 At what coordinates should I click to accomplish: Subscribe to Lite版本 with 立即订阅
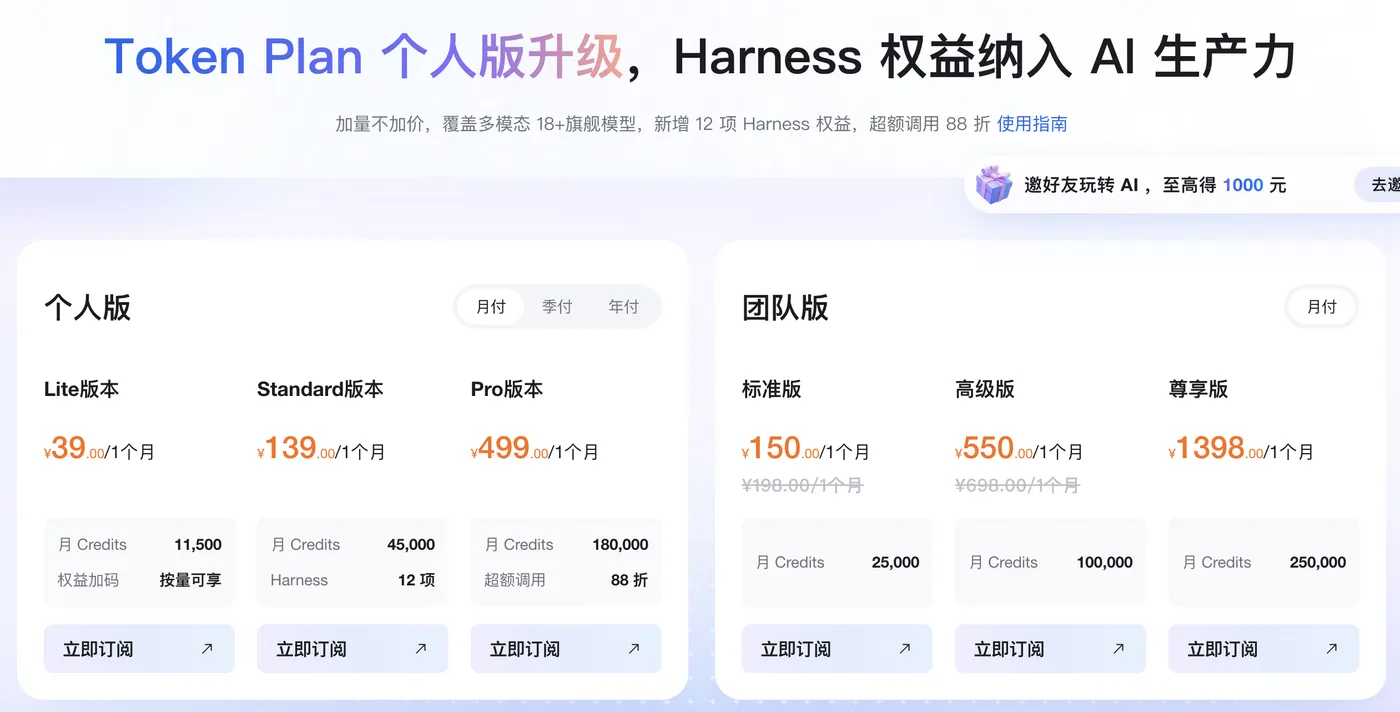pos(139,649)
